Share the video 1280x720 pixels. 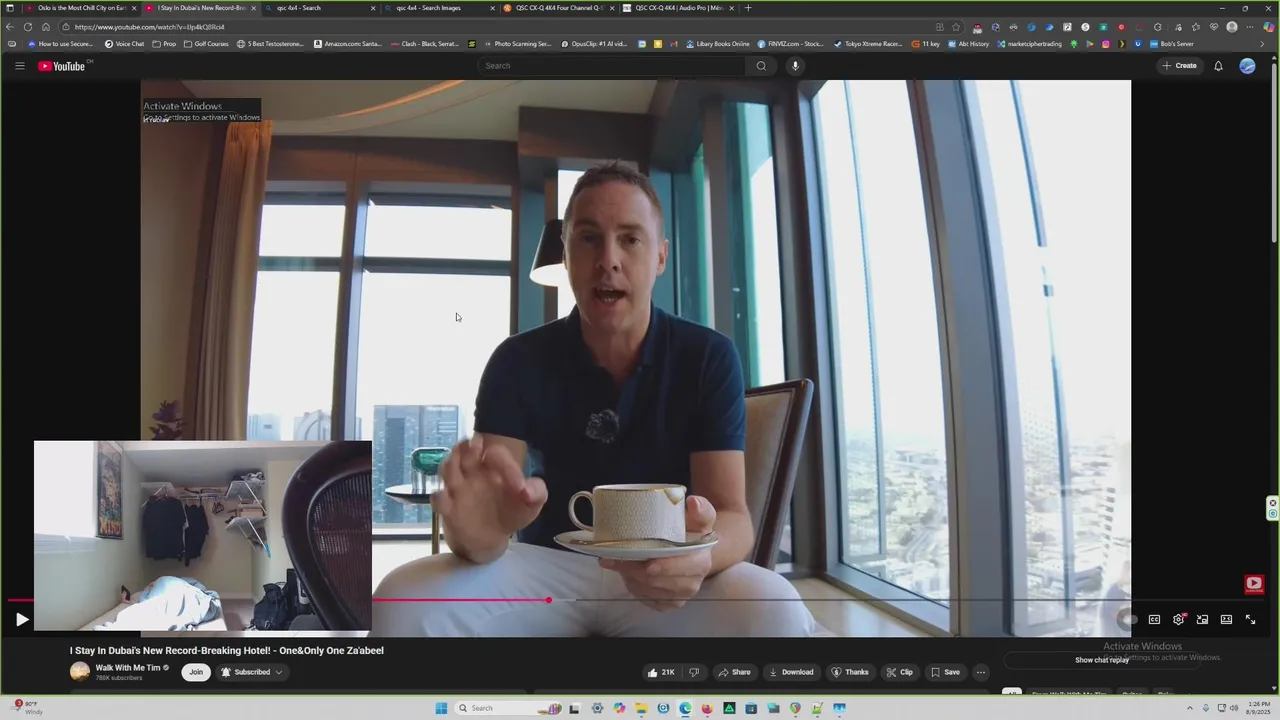tap(734, 672)
